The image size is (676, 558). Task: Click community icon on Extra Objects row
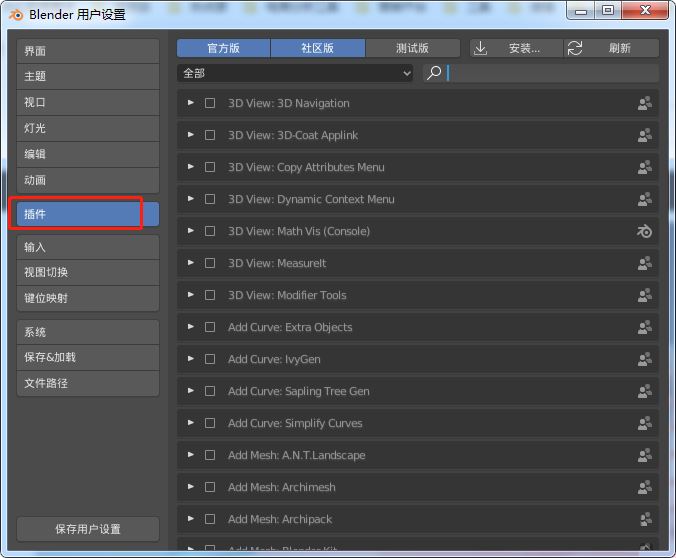(645, 327)
